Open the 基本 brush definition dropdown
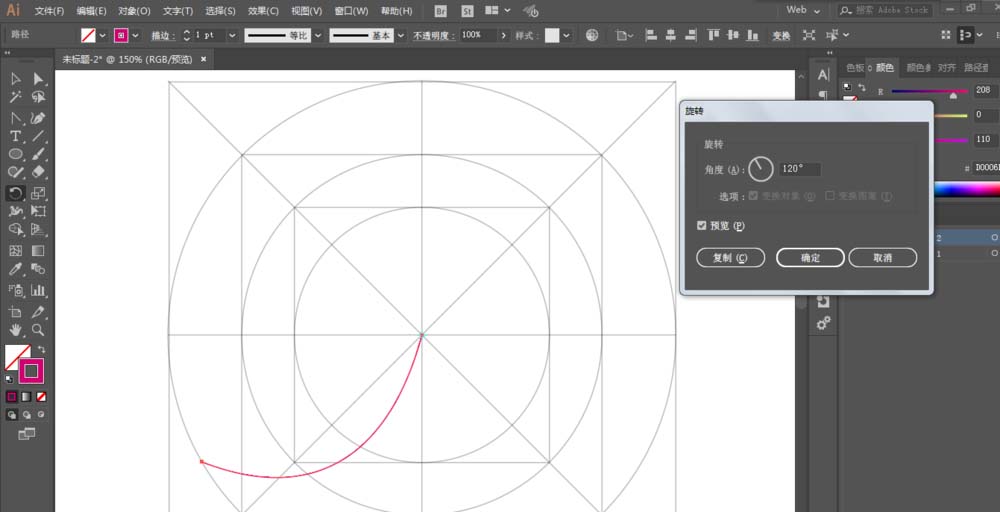The height and width of the screenshot is (512, 1000). click(401, 36)
